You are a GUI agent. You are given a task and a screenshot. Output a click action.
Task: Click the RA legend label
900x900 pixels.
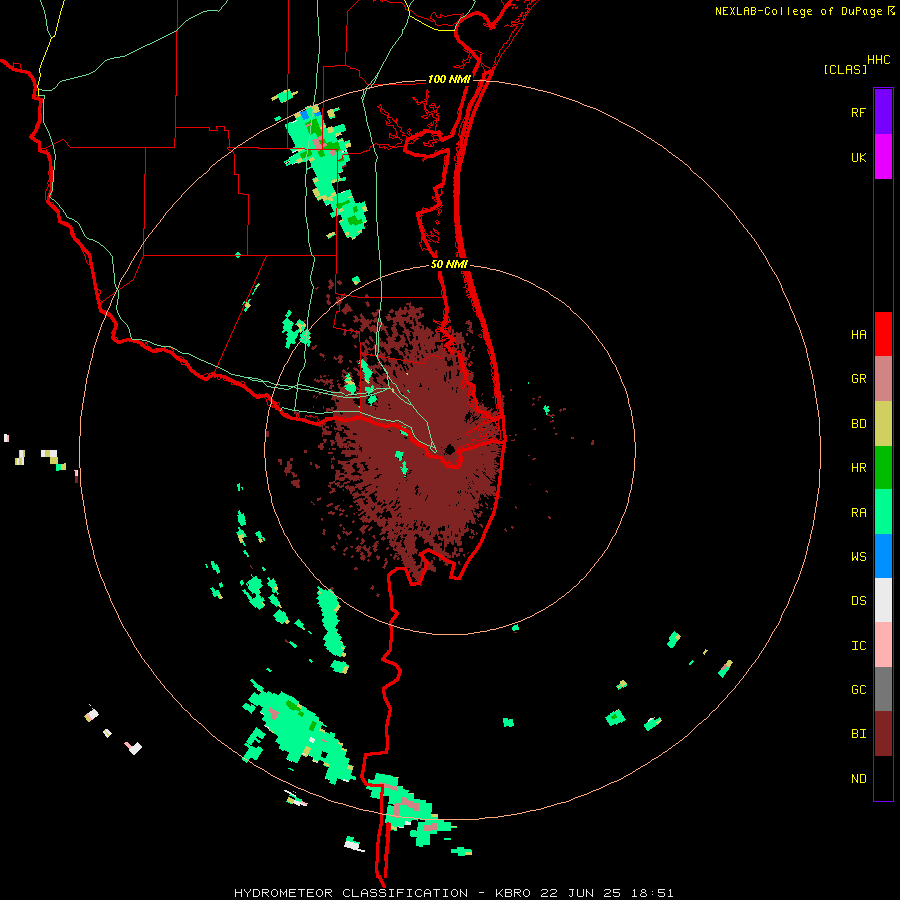click(858, 513)
